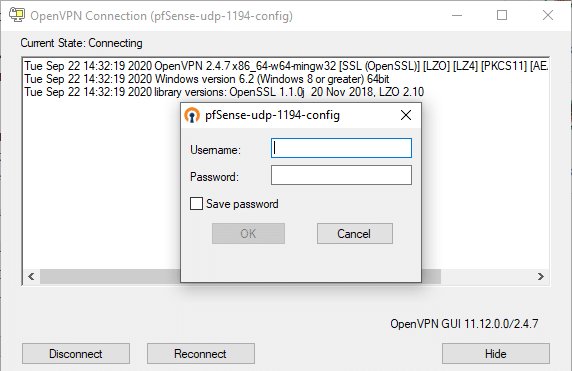
Task: Click the Reconnect button
Action: point(201,353)
